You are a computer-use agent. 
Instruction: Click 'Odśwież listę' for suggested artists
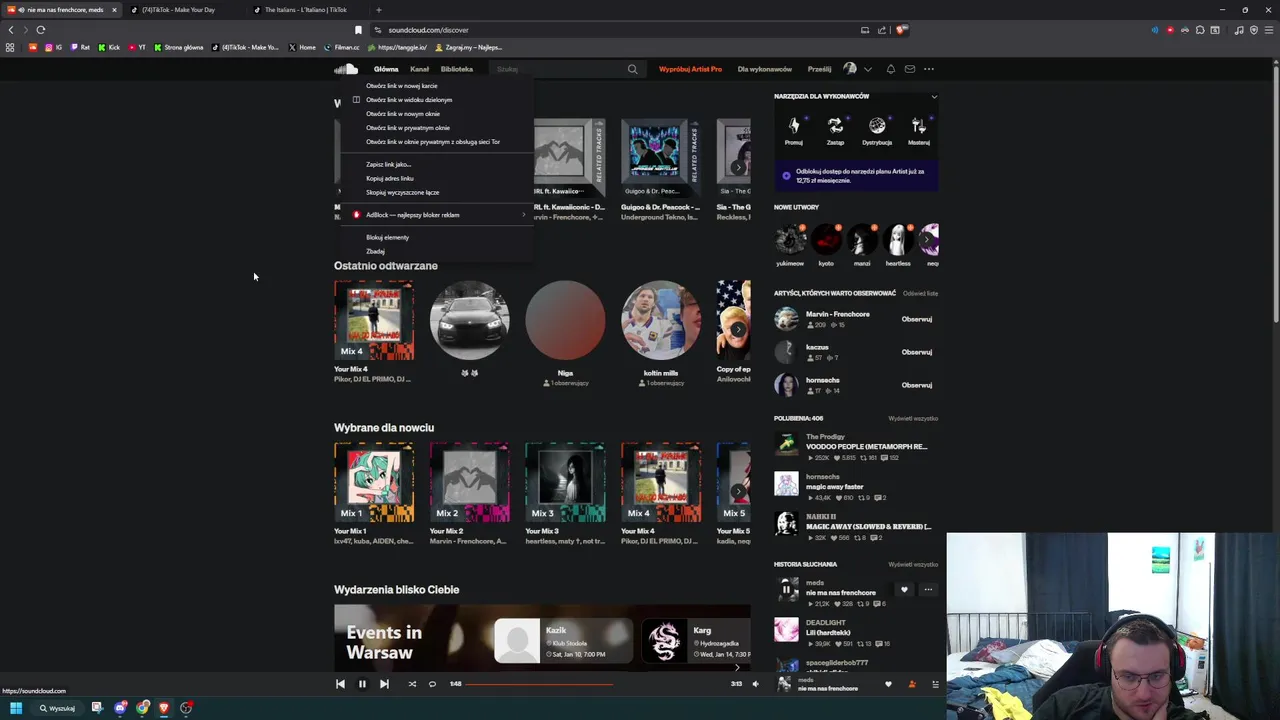[x=920, y=294]
